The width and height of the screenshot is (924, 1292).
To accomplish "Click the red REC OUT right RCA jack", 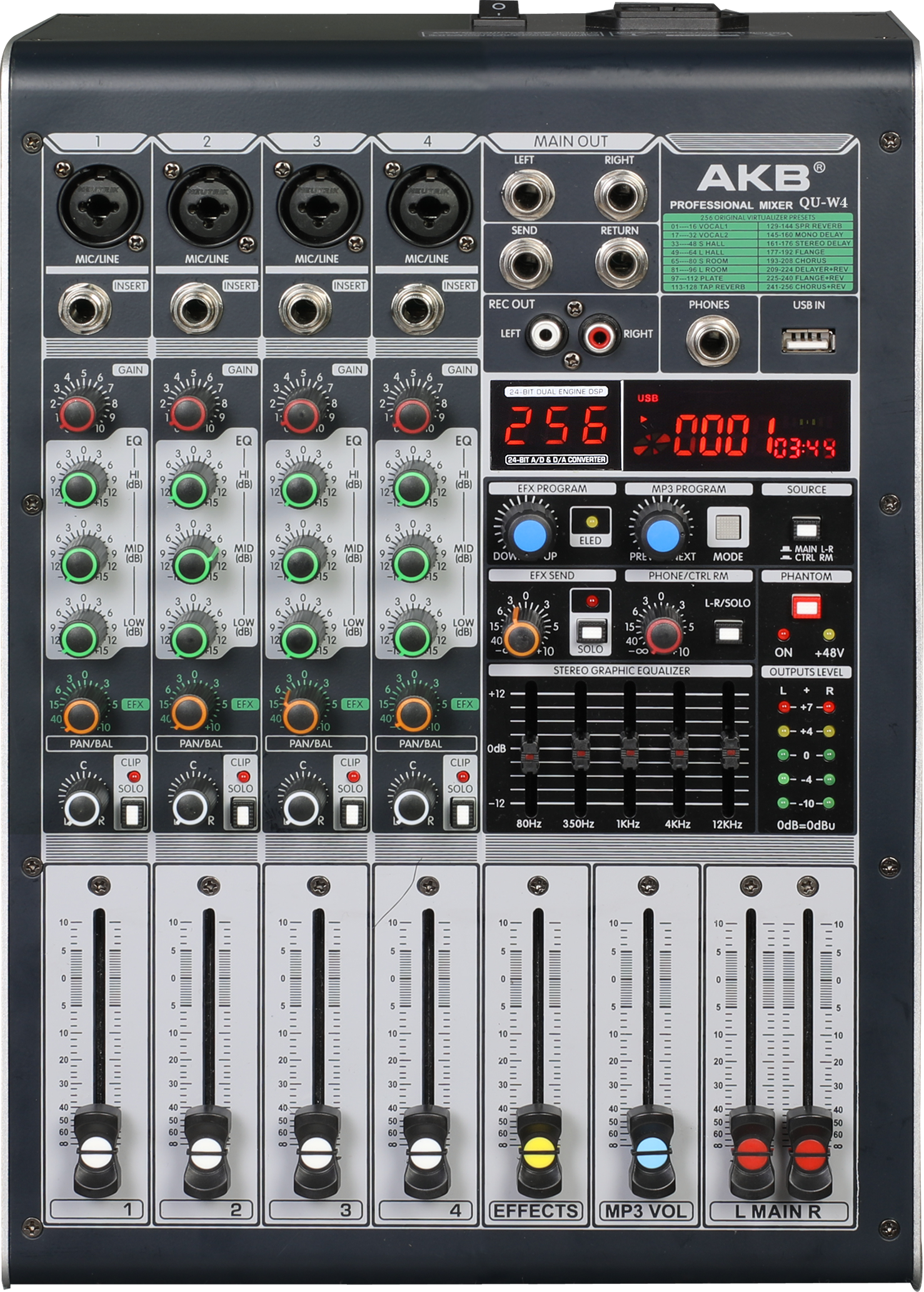I will 599,335.
